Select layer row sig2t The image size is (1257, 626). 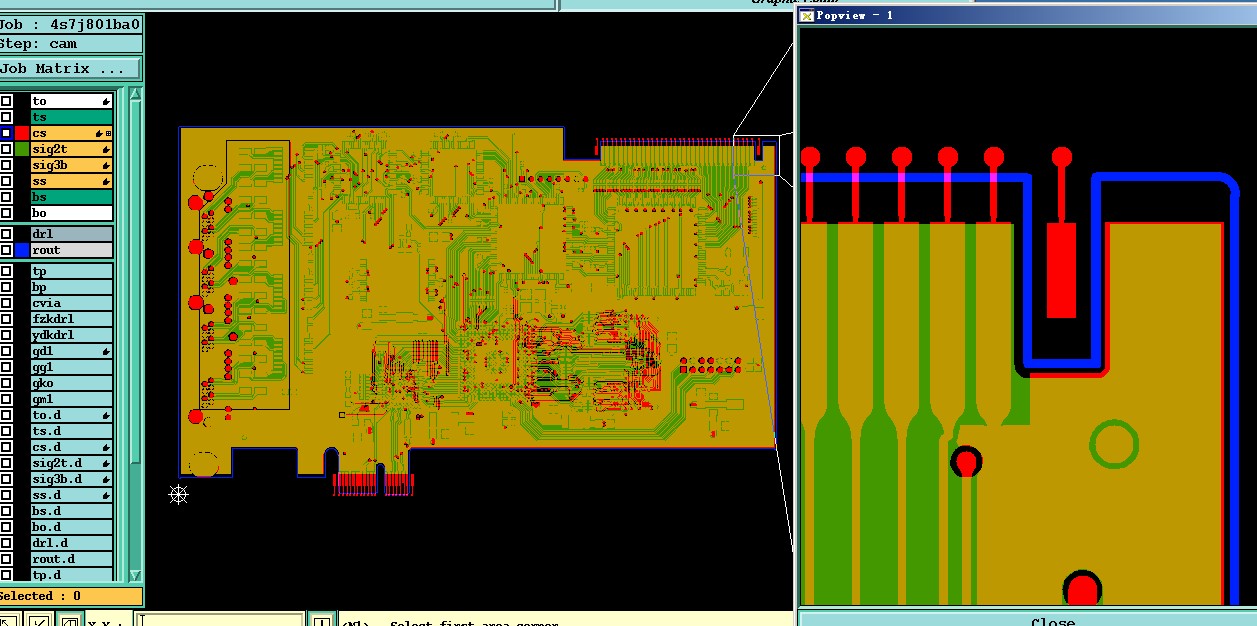(71, 149)
